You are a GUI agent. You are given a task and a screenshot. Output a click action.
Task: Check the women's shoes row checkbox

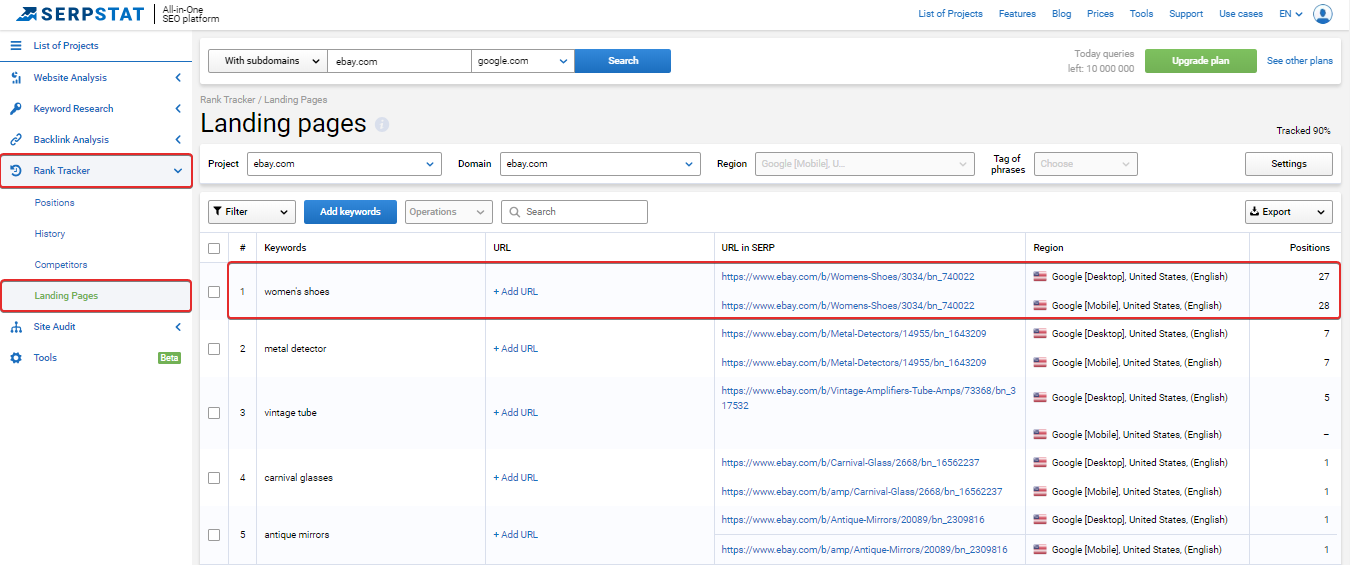214,292
